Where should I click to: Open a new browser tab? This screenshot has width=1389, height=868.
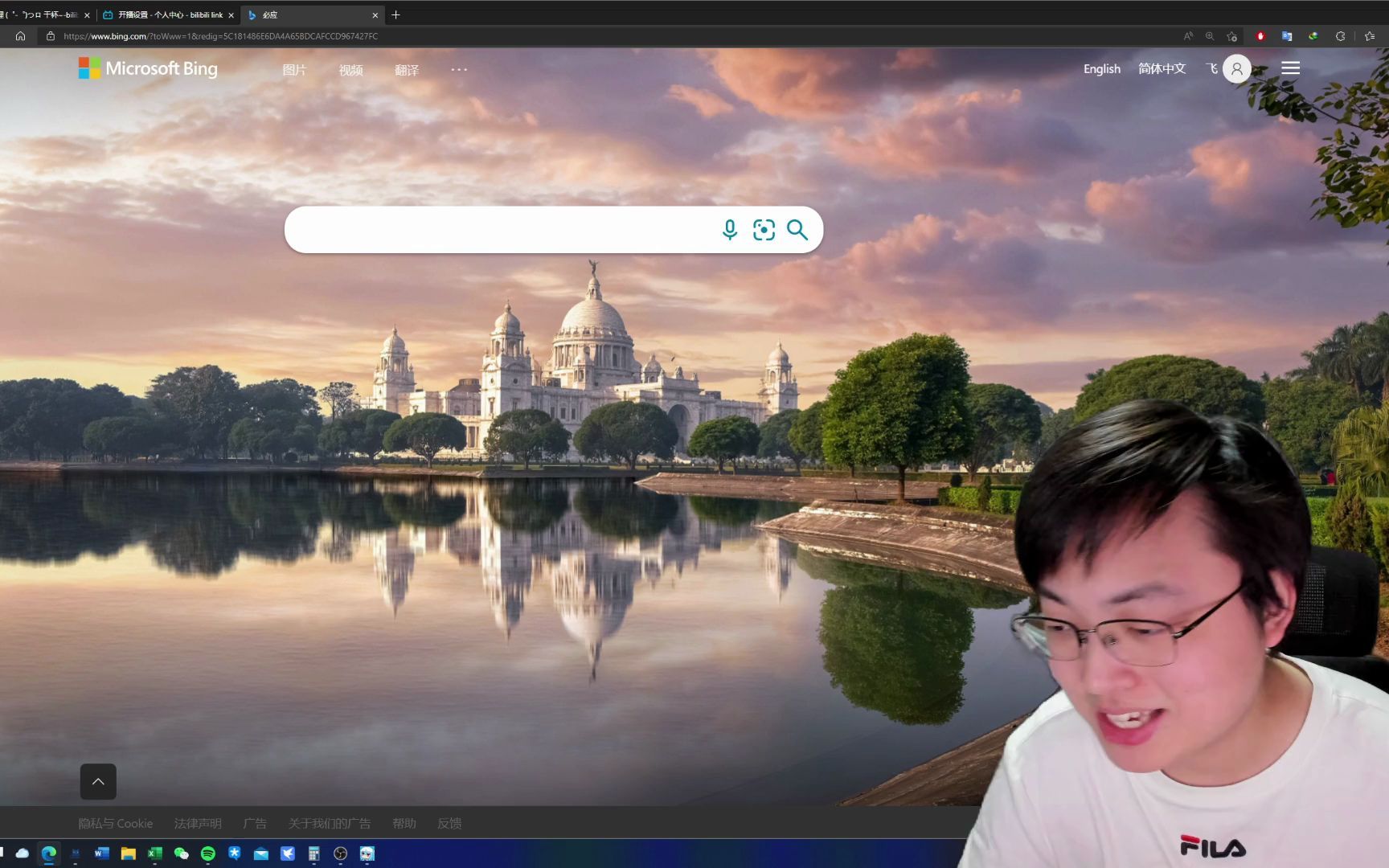pos(395,14)
